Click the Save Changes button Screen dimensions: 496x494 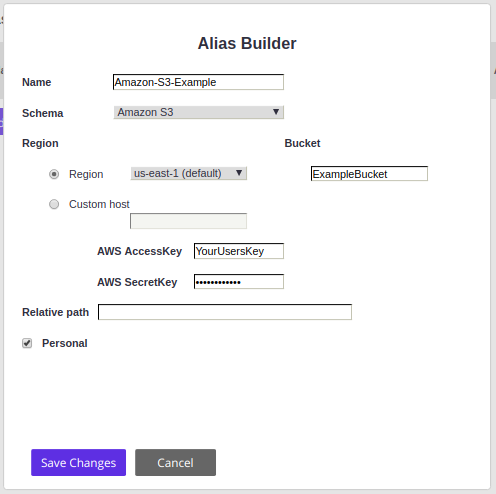point(79,463)
